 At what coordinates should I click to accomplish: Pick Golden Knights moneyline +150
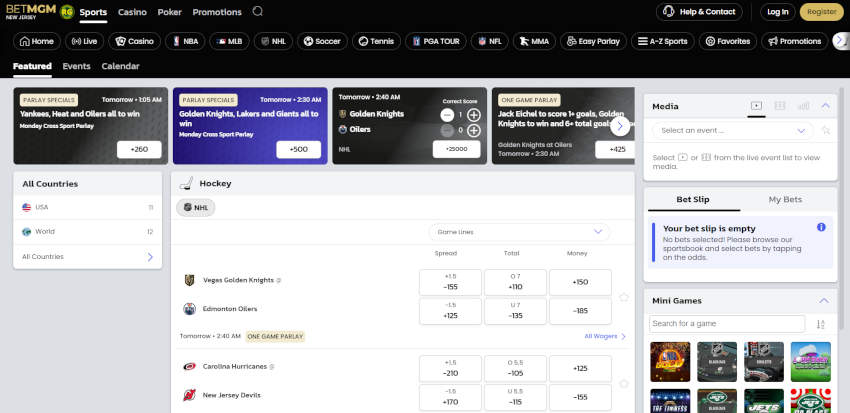coord(580,282)
